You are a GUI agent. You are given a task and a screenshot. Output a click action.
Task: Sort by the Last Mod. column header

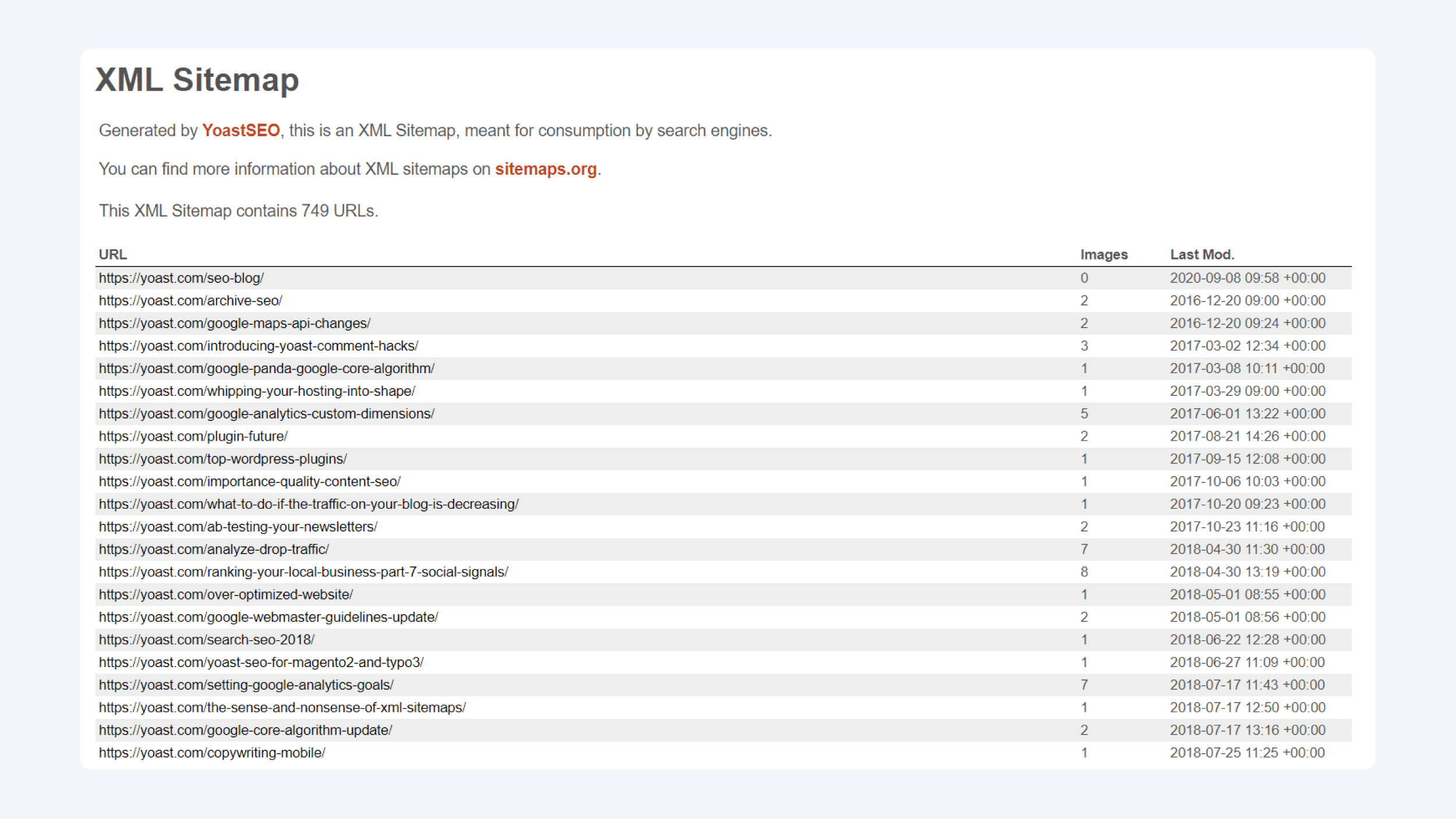(x=1202, y=254)
